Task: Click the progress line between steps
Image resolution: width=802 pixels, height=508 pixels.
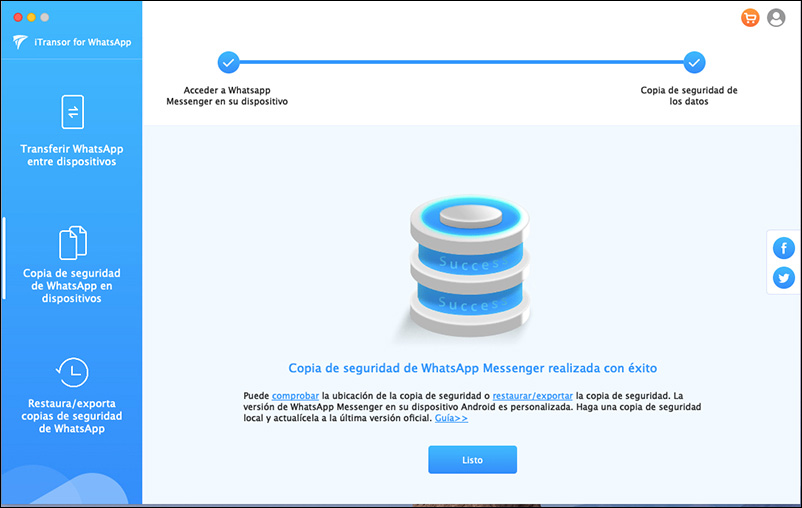Action: pos(461,62)
